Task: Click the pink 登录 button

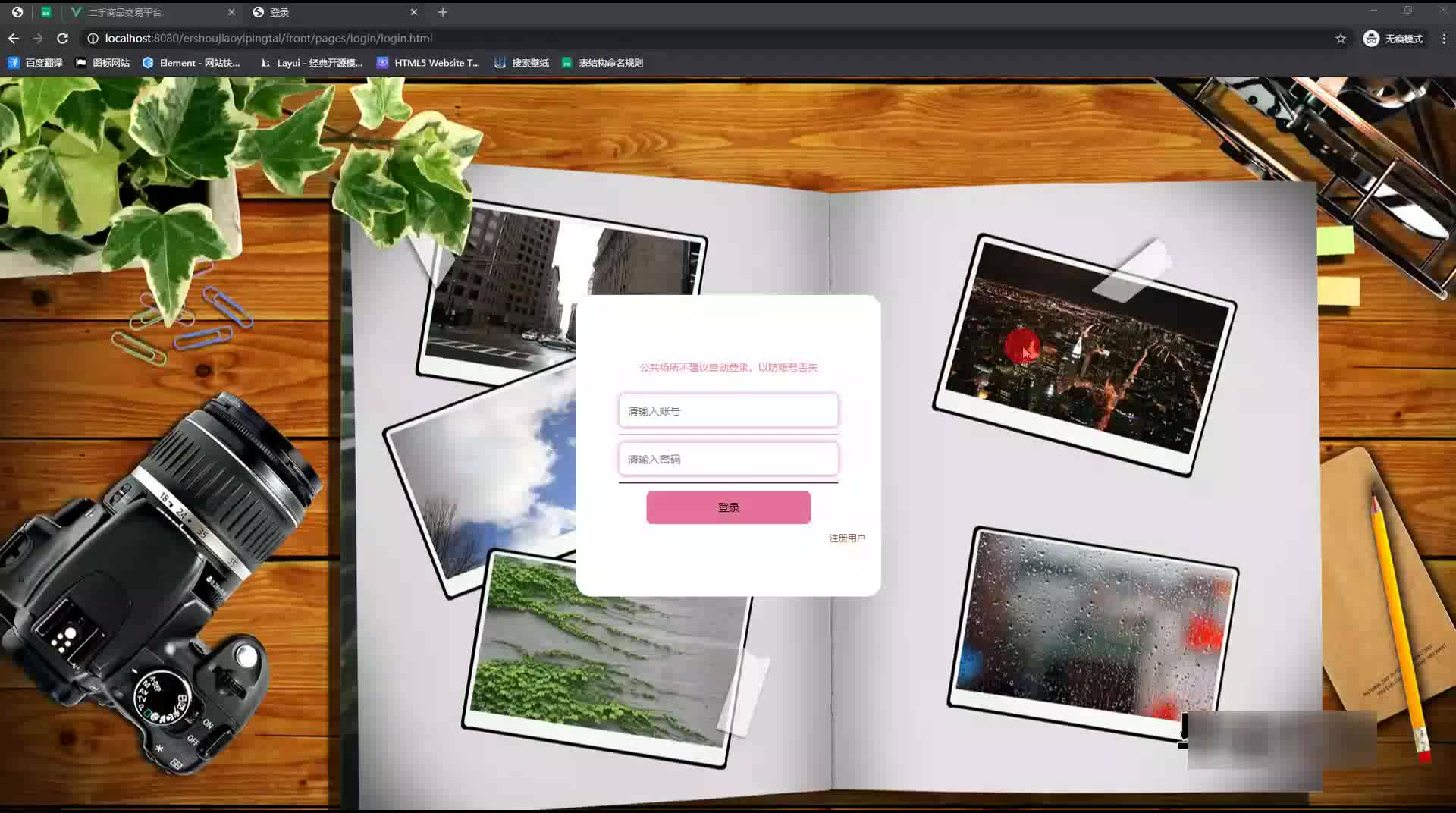Action: click(728, 507)
